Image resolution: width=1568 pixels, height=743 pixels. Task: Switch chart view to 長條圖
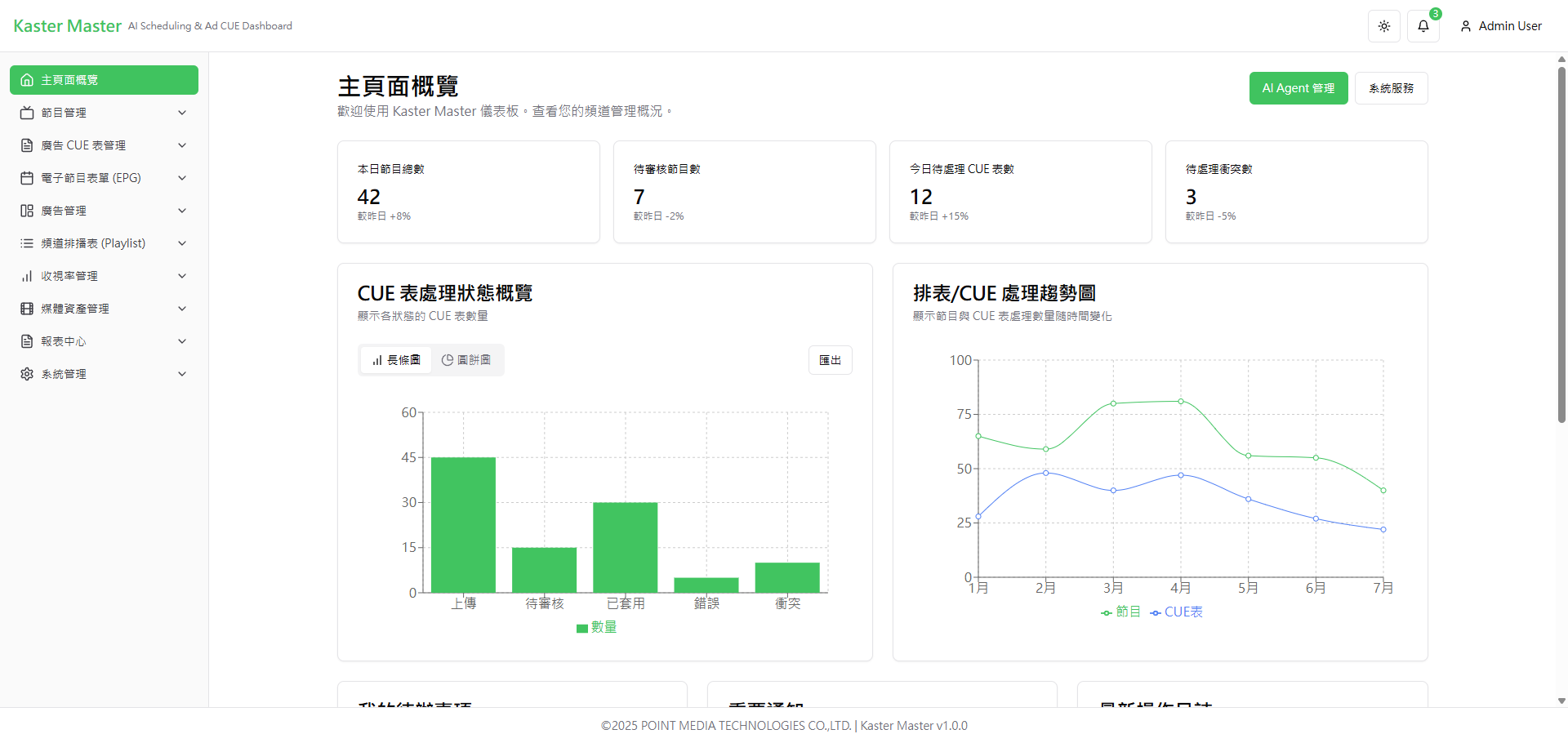coord(396,360)
